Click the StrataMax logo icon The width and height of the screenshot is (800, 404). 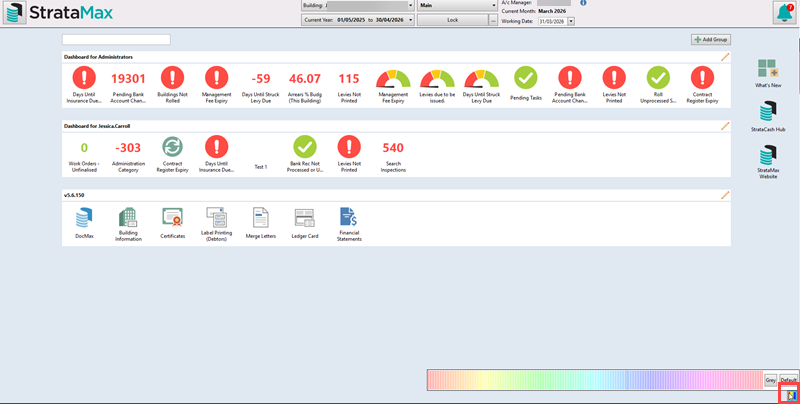14,13
